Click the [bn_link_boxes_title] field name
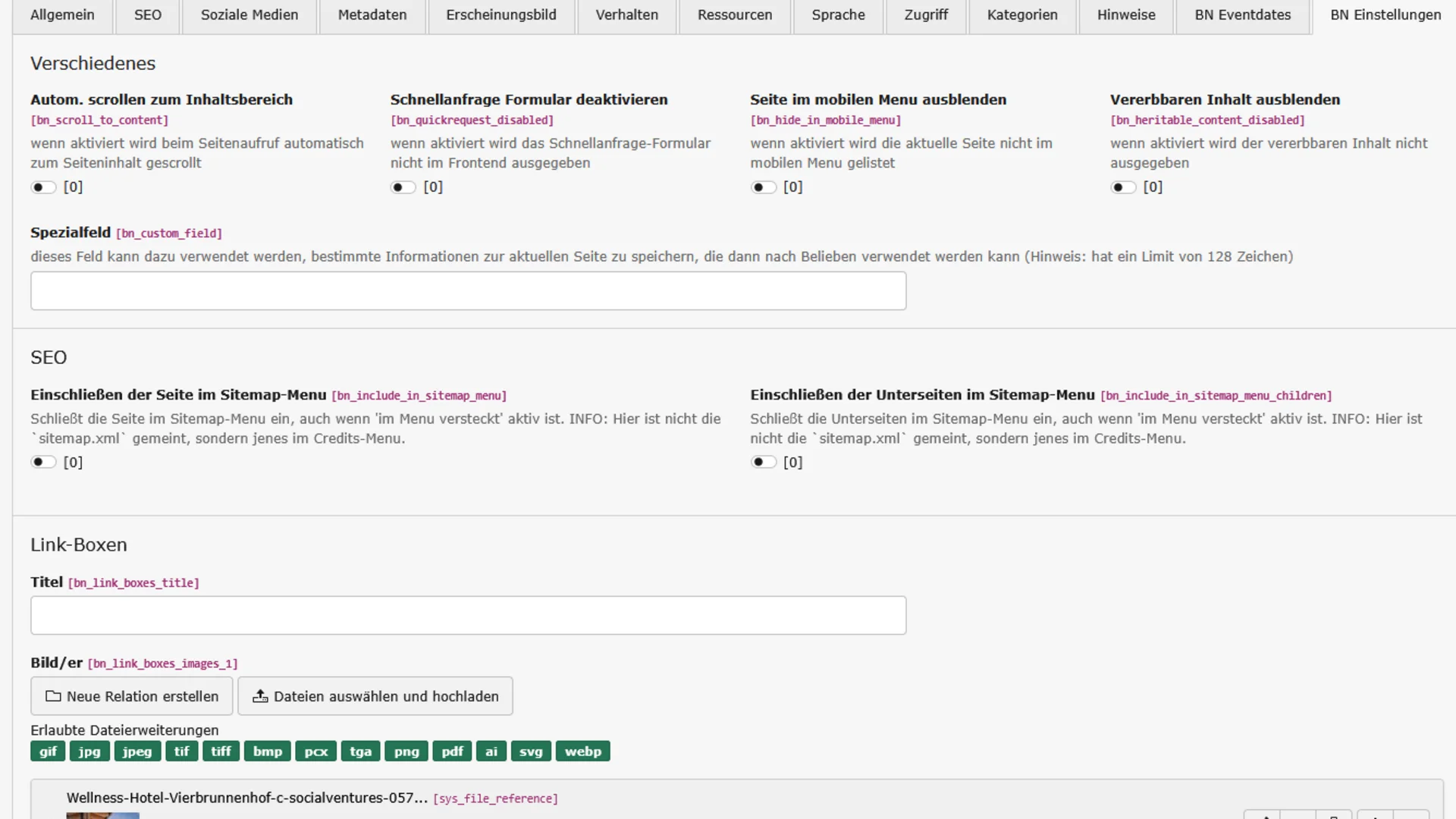1456x819 pixels. click(x=133, y=583)
